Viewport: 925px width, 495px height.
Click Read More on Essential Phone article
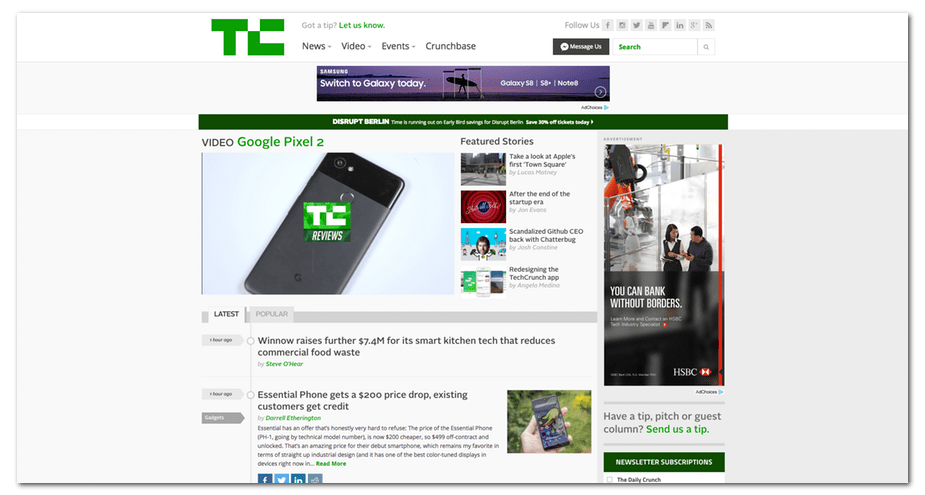(x=330, y=464)
